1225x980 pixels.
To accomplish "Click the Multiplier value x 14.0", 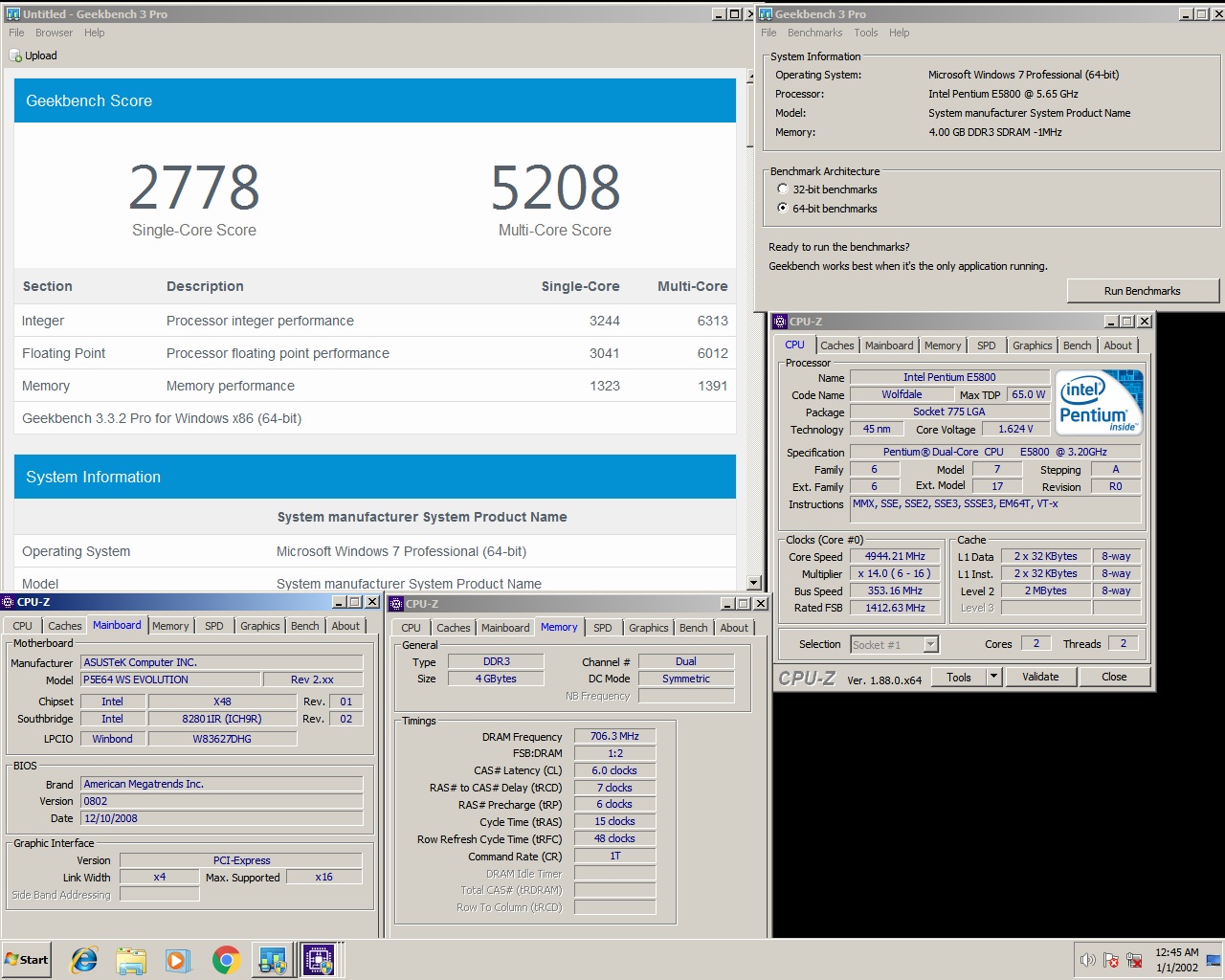I will click(x=895, y=573).
